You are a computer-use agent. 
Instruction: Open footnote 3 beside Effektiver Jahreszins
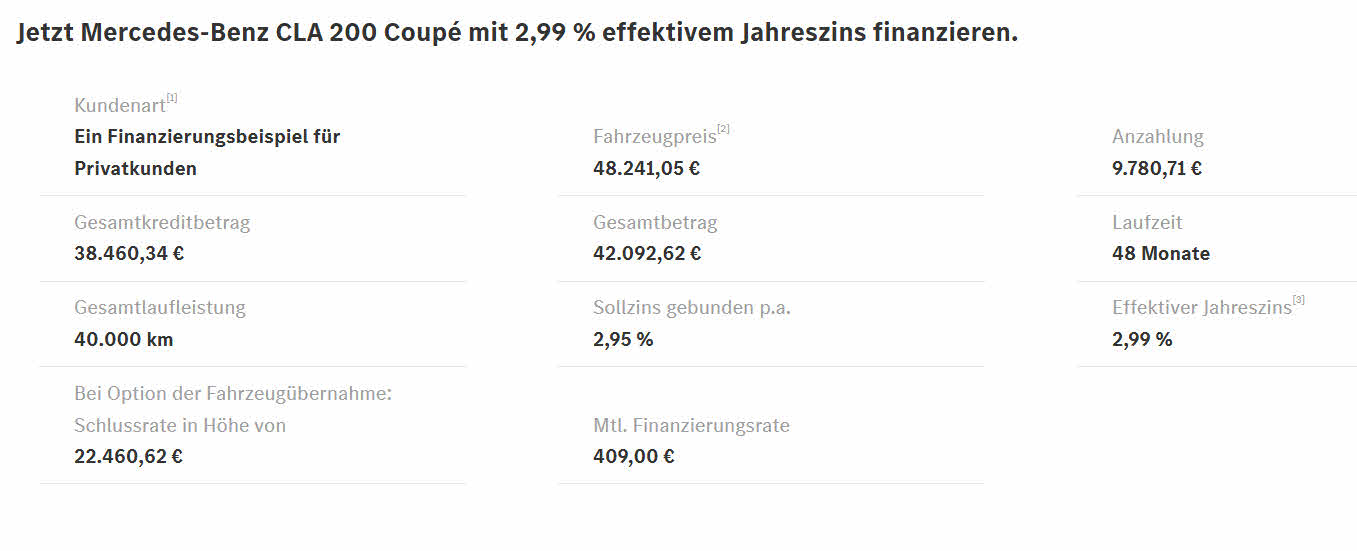pyautogui.click(x=1299, y=300)
